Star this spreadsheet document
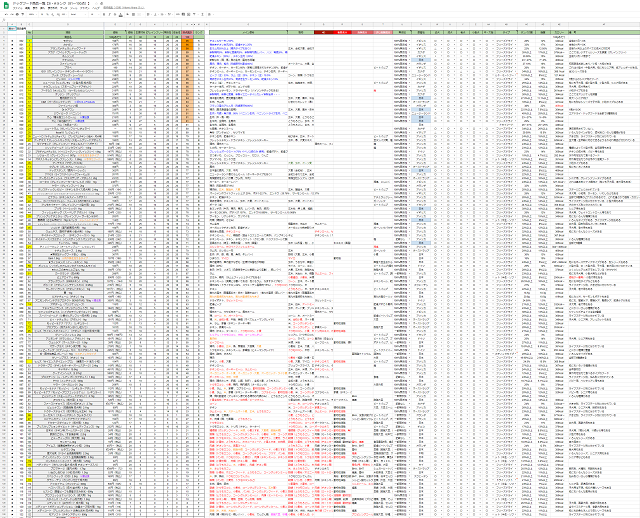640x518 pixels. pyautogui.click(x=96, y=3)
